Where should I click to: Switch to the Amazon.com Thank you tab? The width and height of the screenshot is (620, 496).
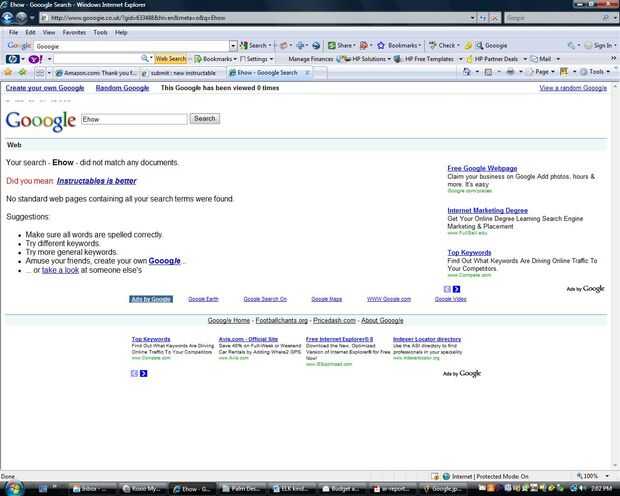tap(96, 73)
